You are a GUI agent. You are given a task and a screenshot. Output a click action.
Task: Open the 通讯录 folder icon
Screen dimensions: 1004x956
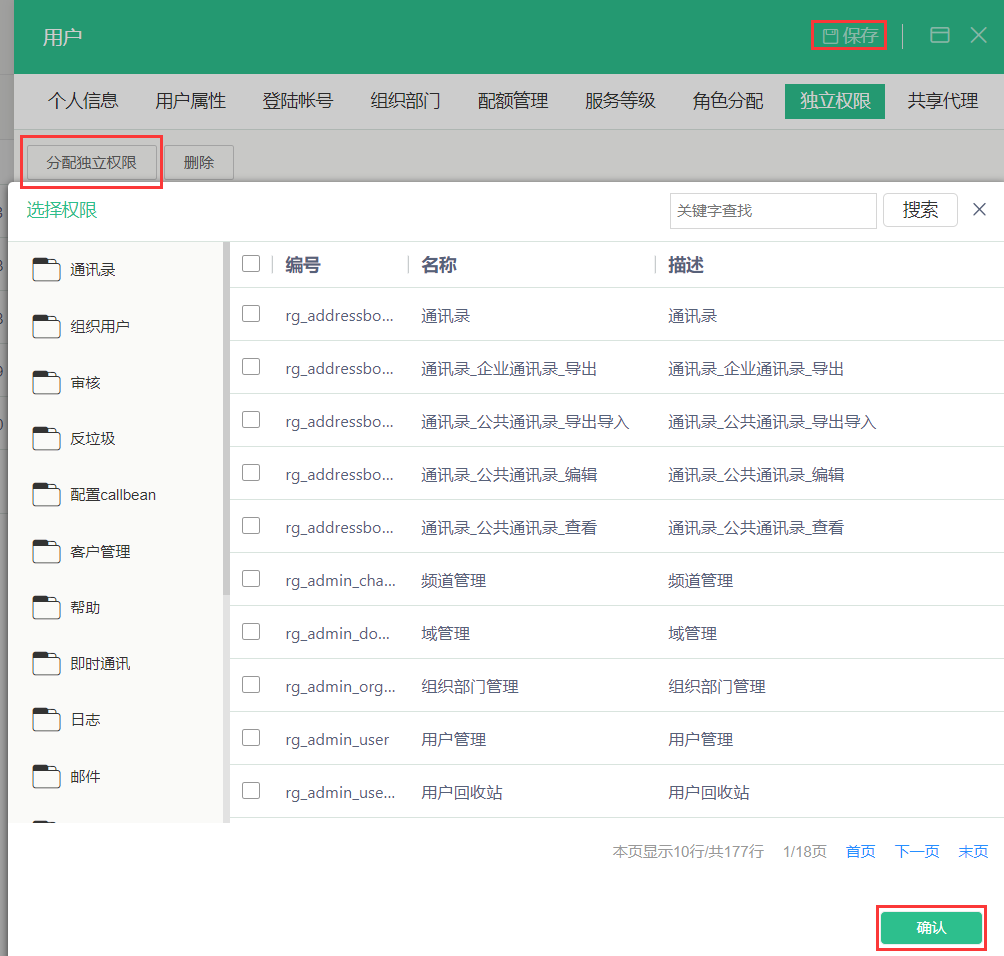point(46,270)
